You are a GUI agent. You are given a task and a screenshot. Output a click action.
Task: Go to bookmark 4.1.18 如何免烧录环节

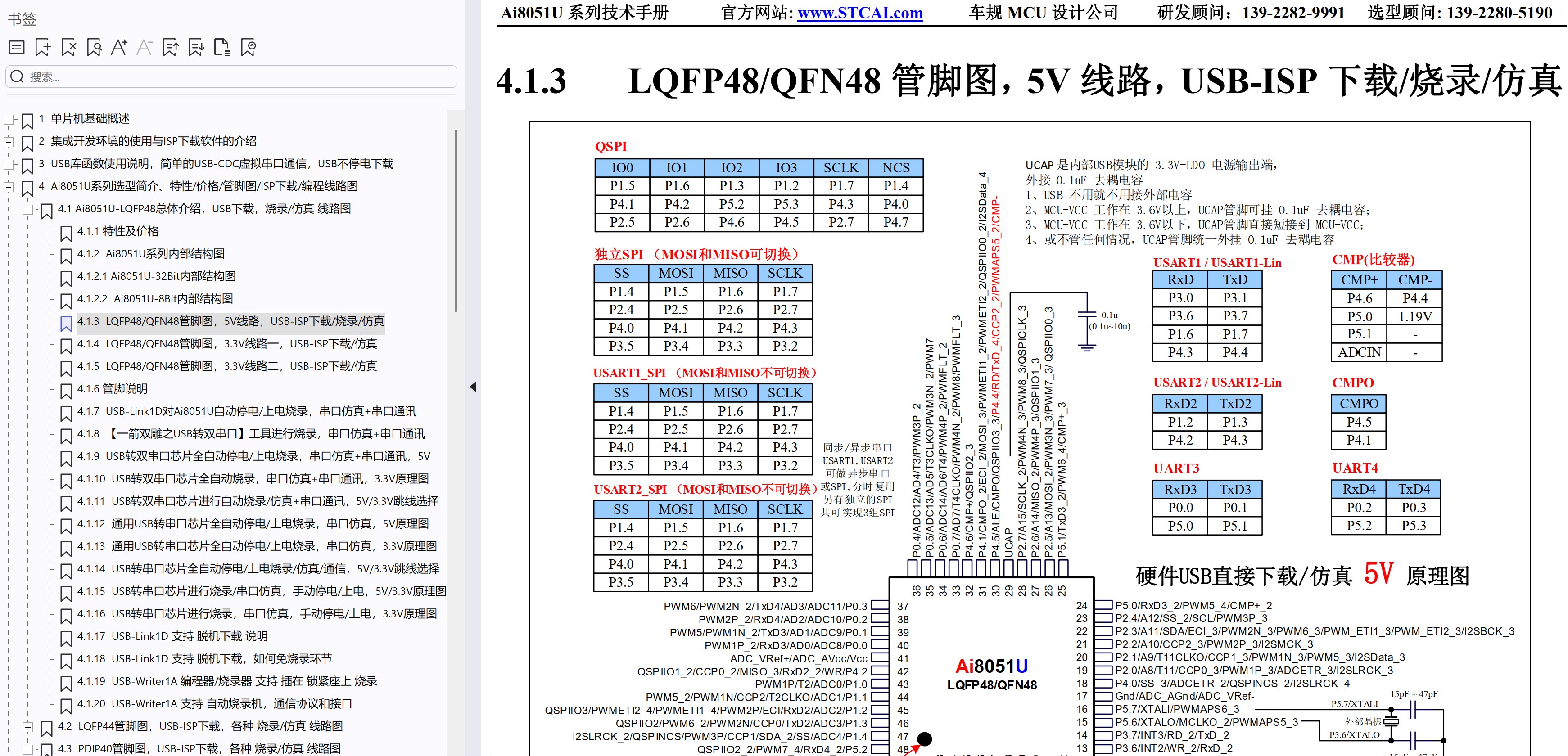pyautogui.click(x=204, y=659)
